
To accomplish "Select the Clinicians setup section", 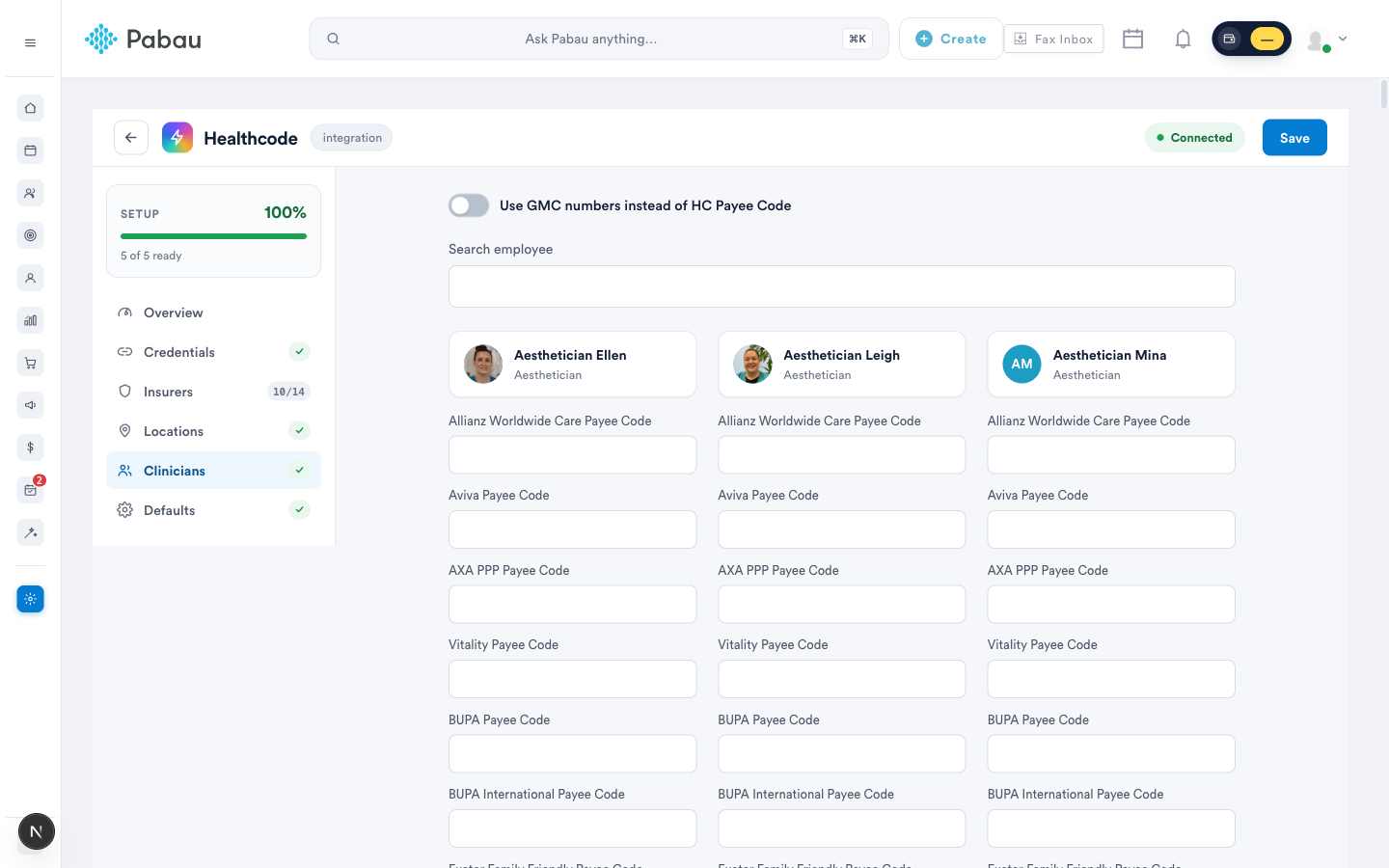I will point(213,471).
